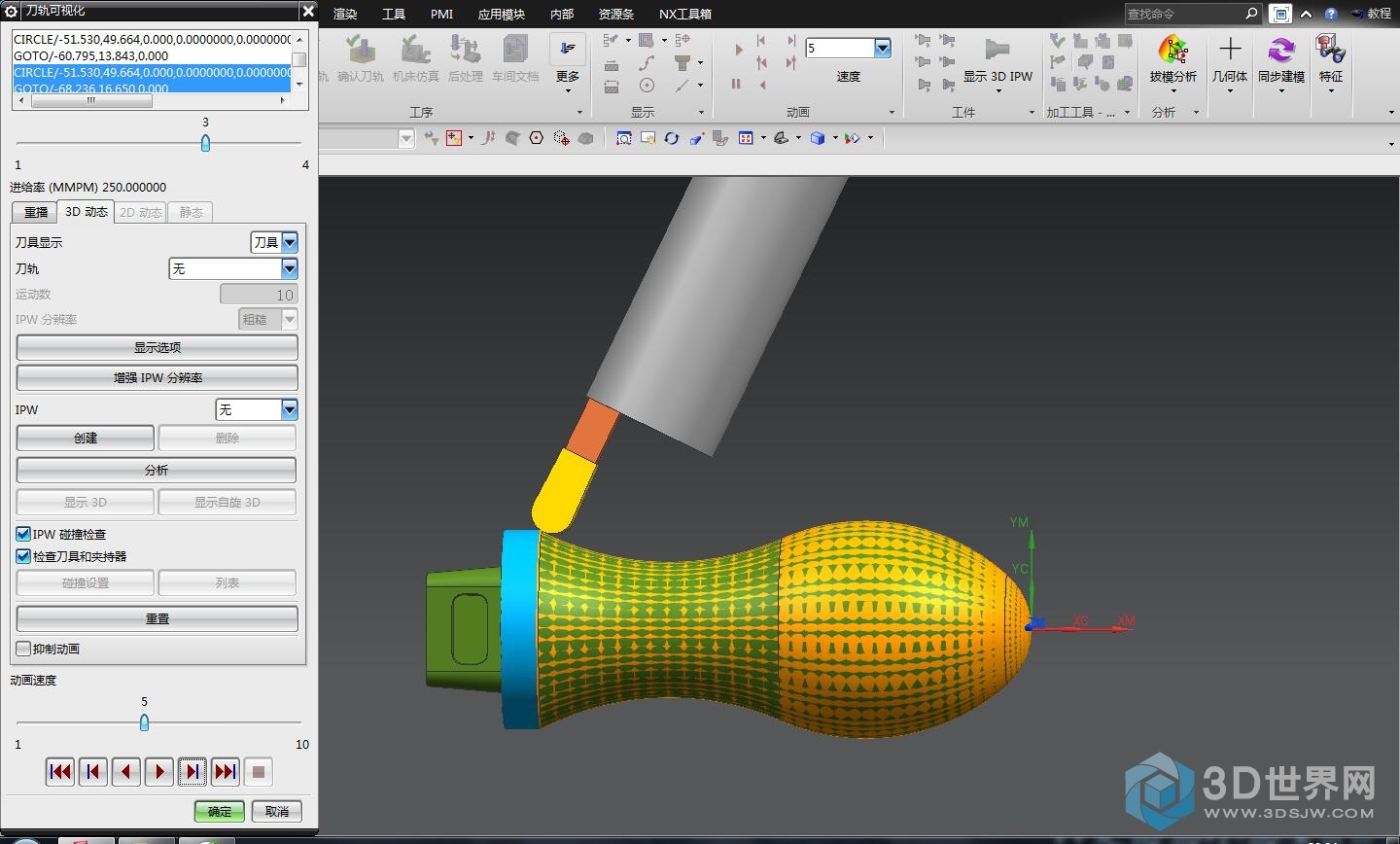This screenshot has width=1400, height=844.
Task: Click full screen toggle icon beside search
Action: pos(1281,14)
